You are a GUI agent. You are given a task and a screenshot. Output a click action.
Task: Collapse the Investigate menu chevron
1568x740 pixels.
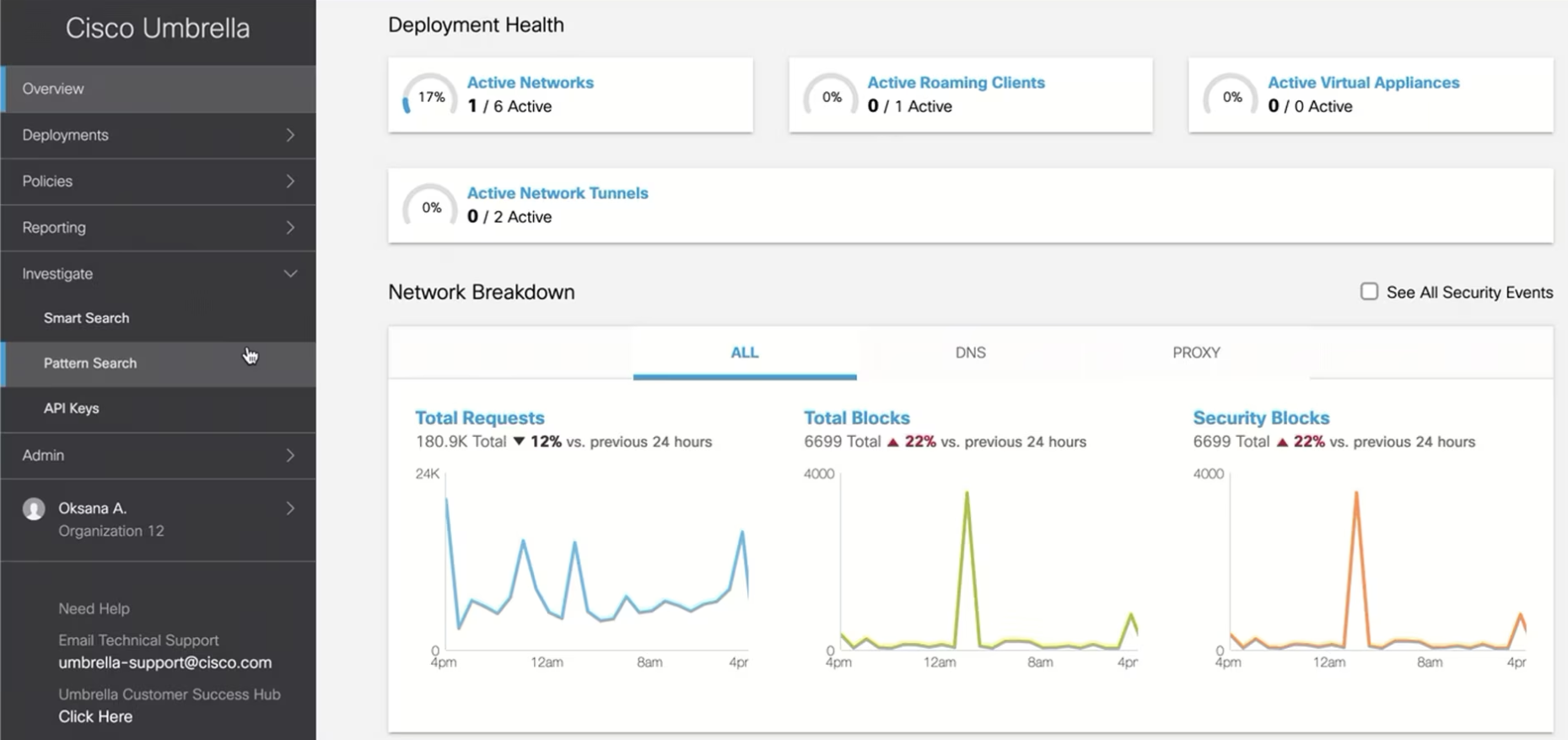click(x=290, y=273)
